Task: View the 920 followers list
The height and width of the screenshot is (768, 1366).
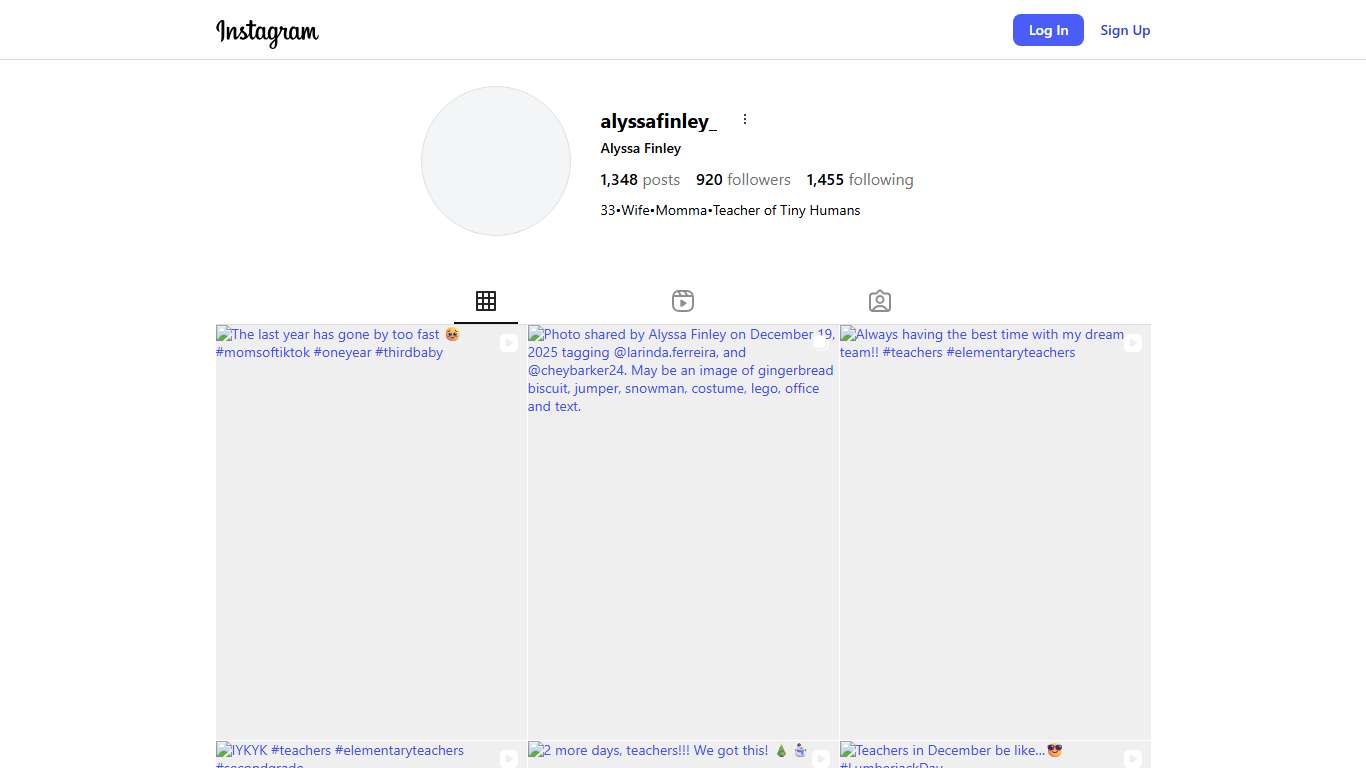Action: click(743, 180)
